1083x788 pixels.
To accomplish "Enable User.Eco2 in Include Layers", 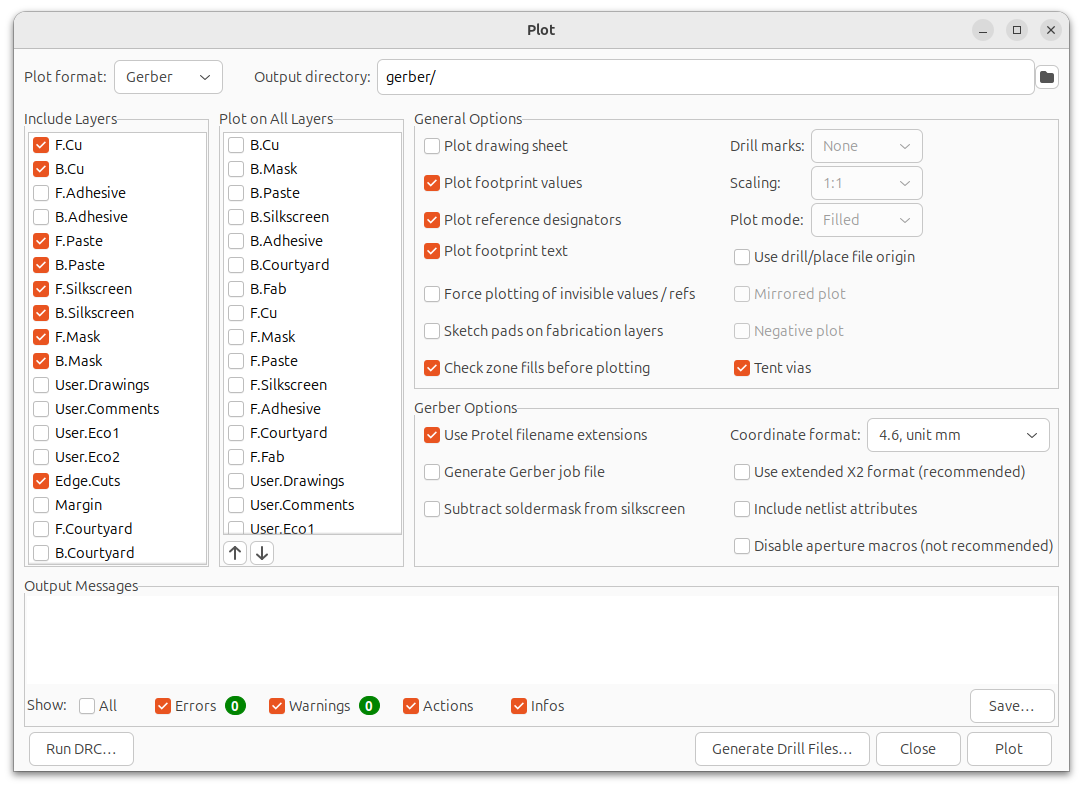I will (41, 457).
